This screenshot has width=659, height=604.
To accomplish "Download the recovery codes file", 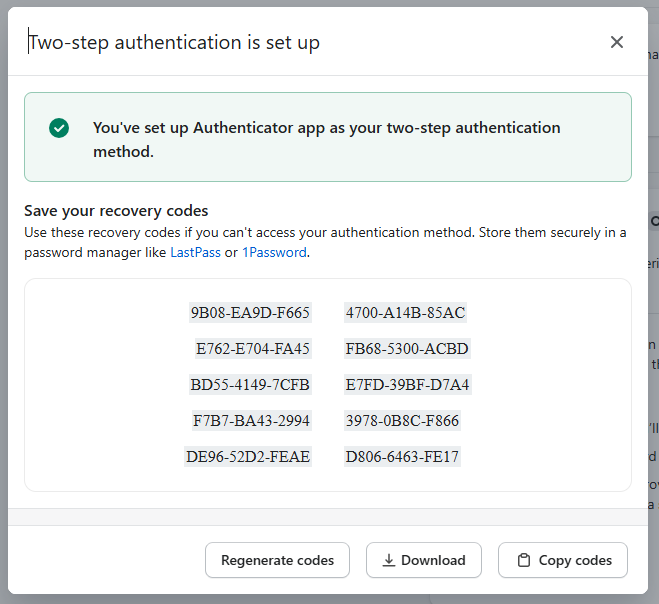I will [x=424, y=560].
